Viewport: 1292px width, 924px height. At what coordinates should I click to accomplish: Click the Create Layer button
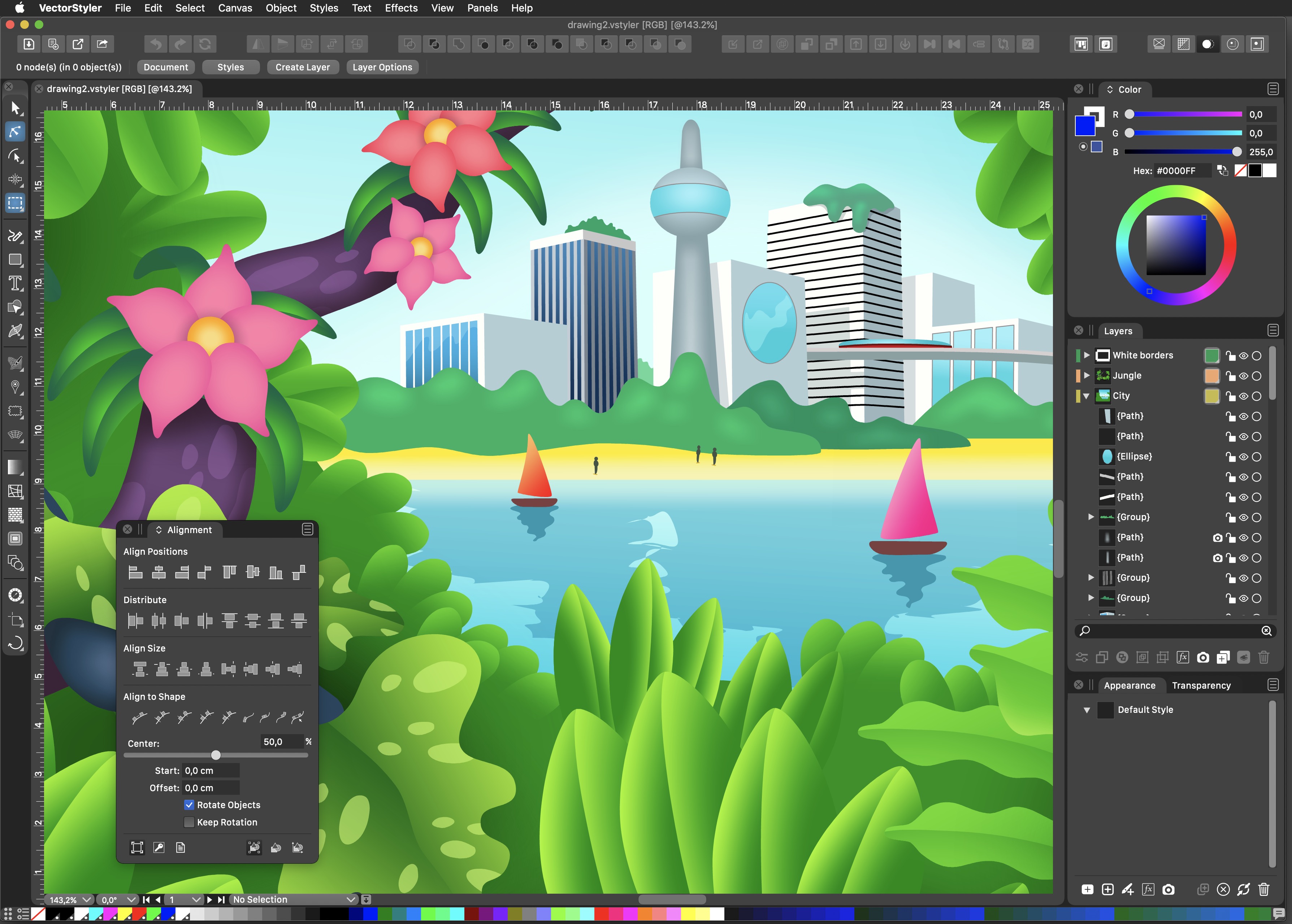click(302, 67)
